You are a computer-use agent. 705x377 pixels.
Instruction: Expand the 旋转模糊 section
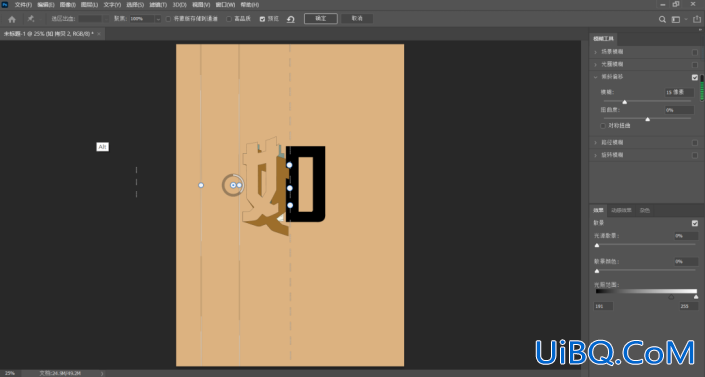(596, 155)
